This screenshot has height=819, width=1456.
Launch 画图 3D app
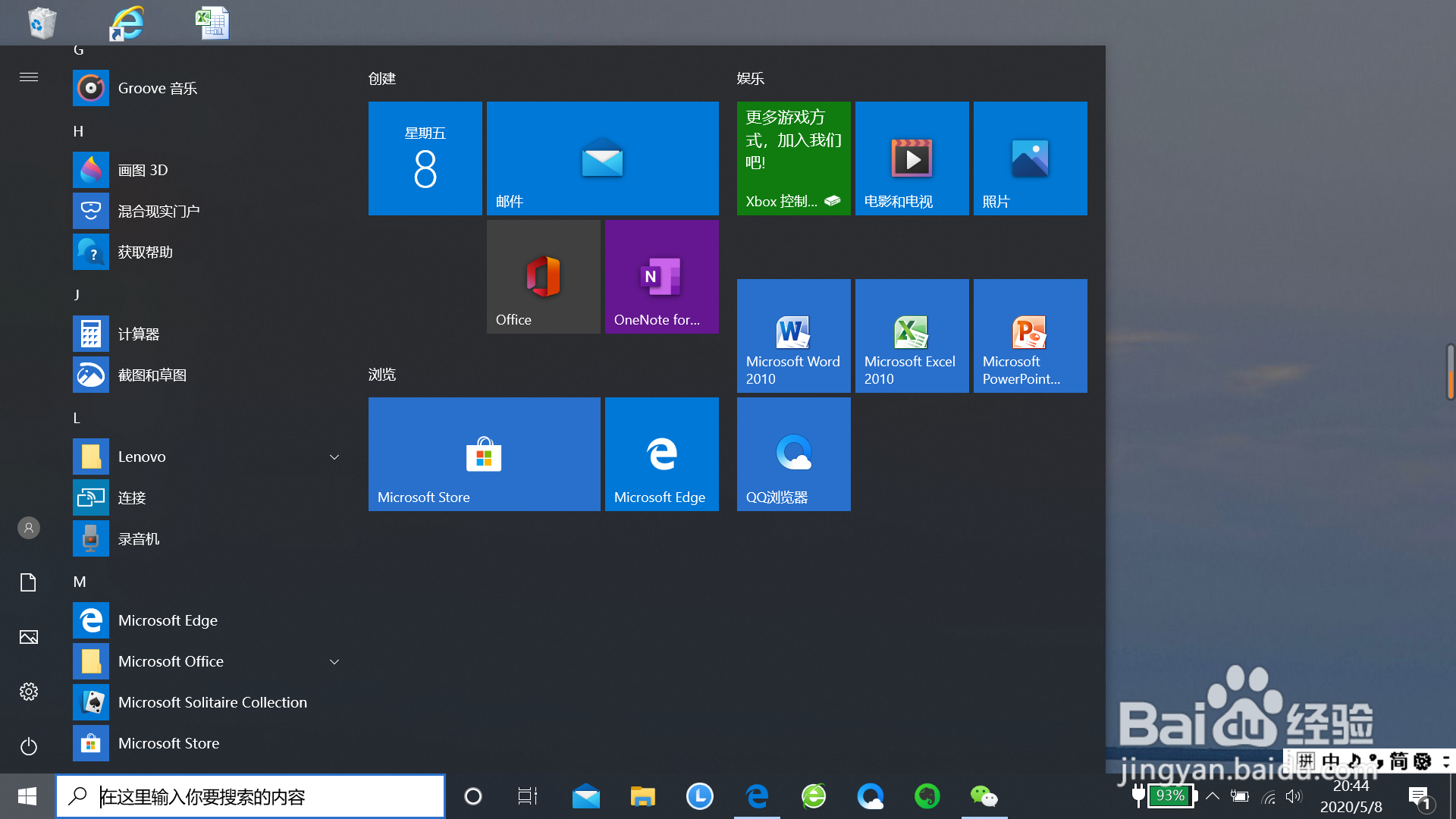(x=143, y=171)
